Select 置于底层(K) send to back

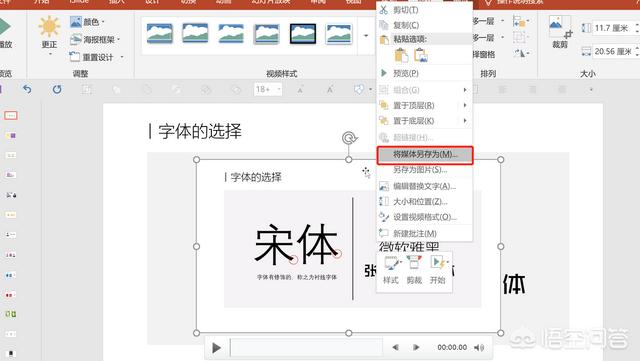coord(413,121)
